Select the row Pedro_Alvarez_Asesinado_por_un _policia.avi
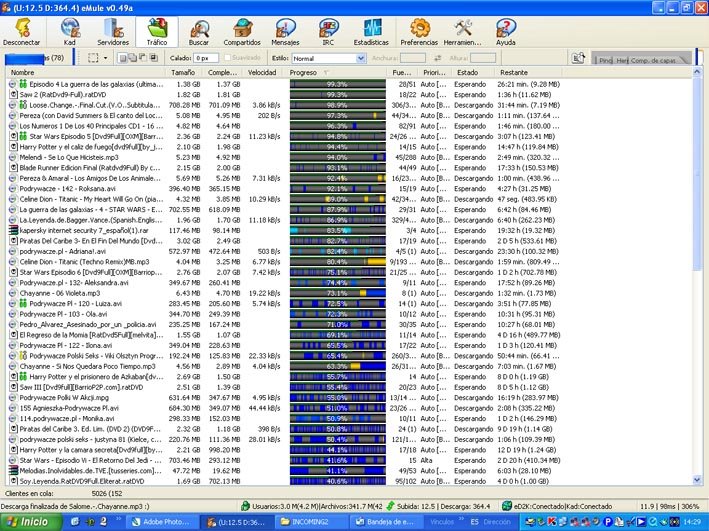709x531 pixels. 284,324
